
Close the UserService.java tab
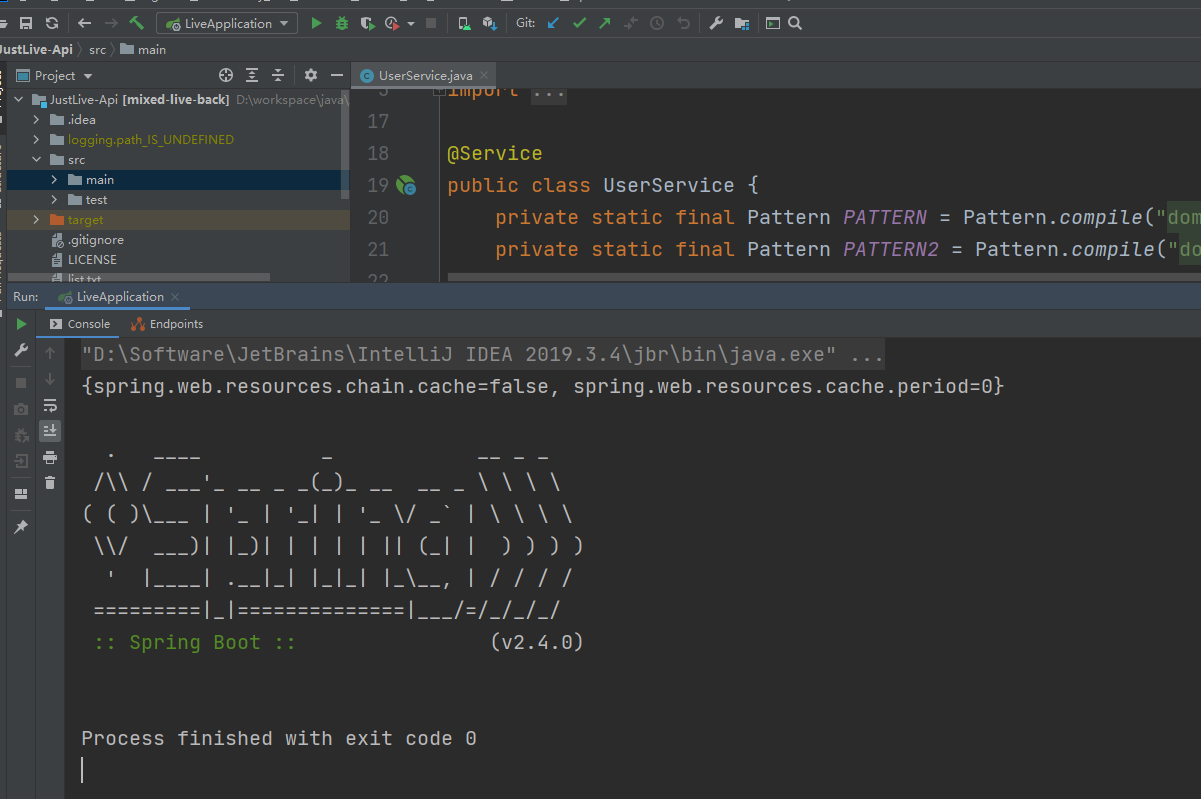pos(485,75)
